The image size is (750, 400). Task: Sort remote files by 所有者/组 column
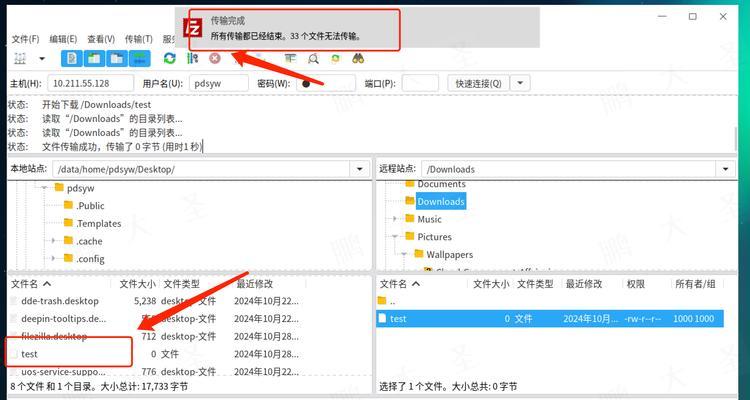695,284
